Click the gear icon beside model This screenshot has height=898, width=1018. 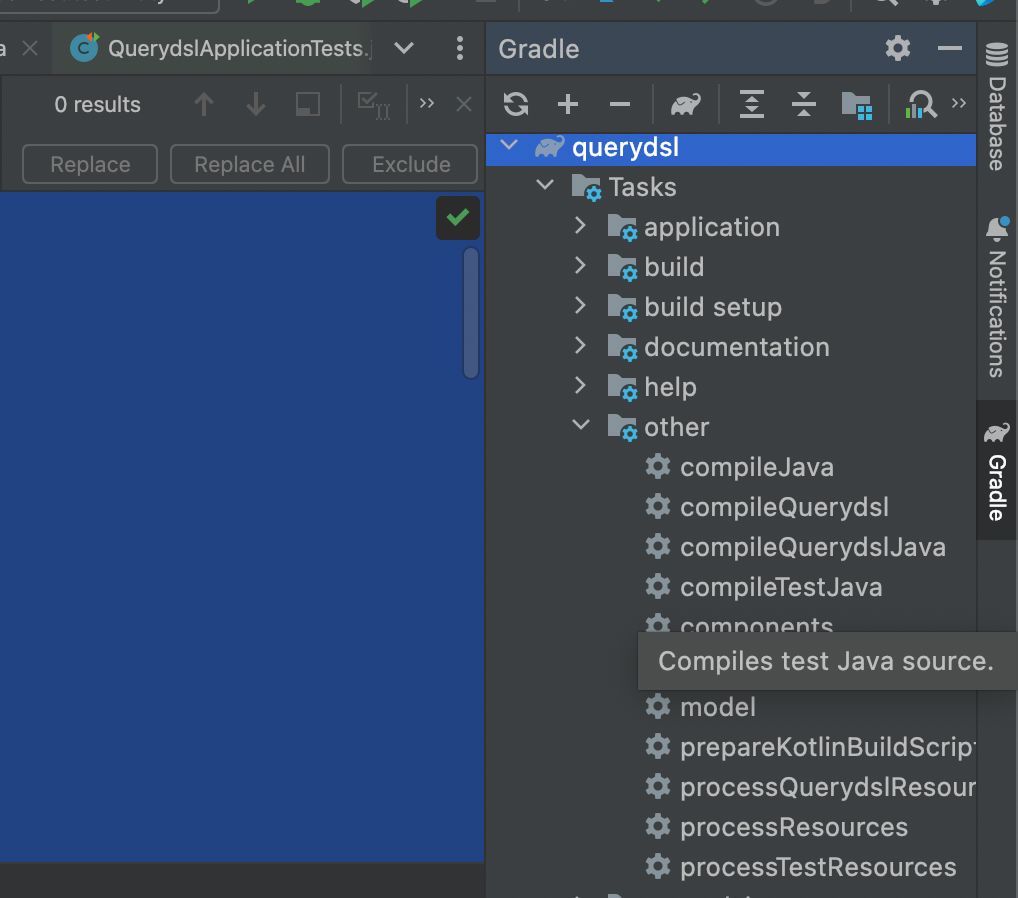tap(658, 706)
